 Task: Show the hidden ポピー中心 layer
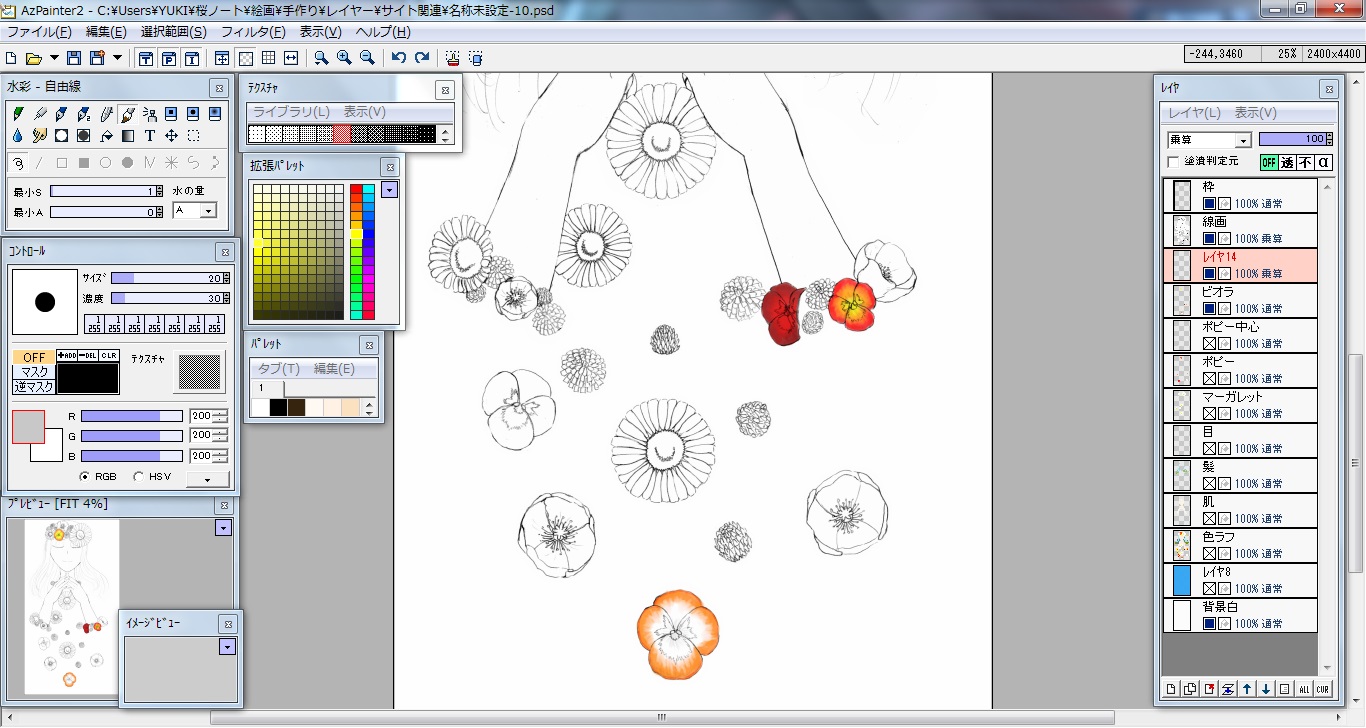(1209, 343)
